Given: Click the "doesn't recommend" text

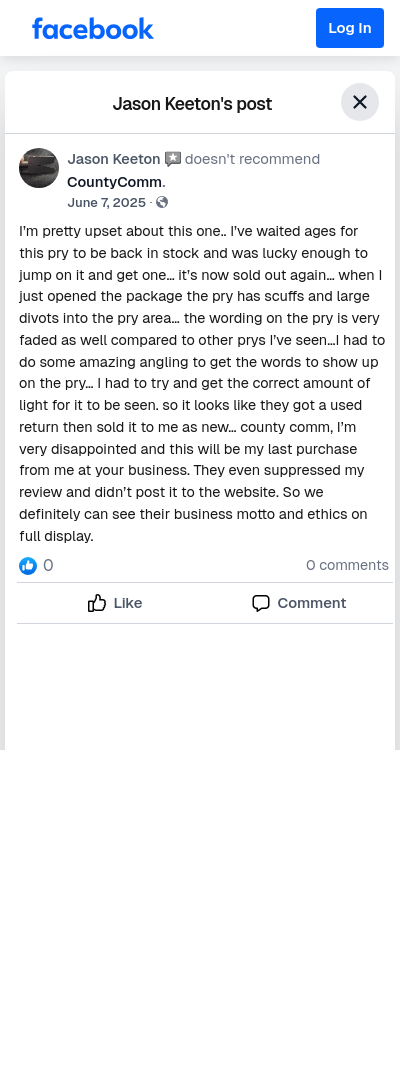Looking at the screenshot, I should (252, 159).
